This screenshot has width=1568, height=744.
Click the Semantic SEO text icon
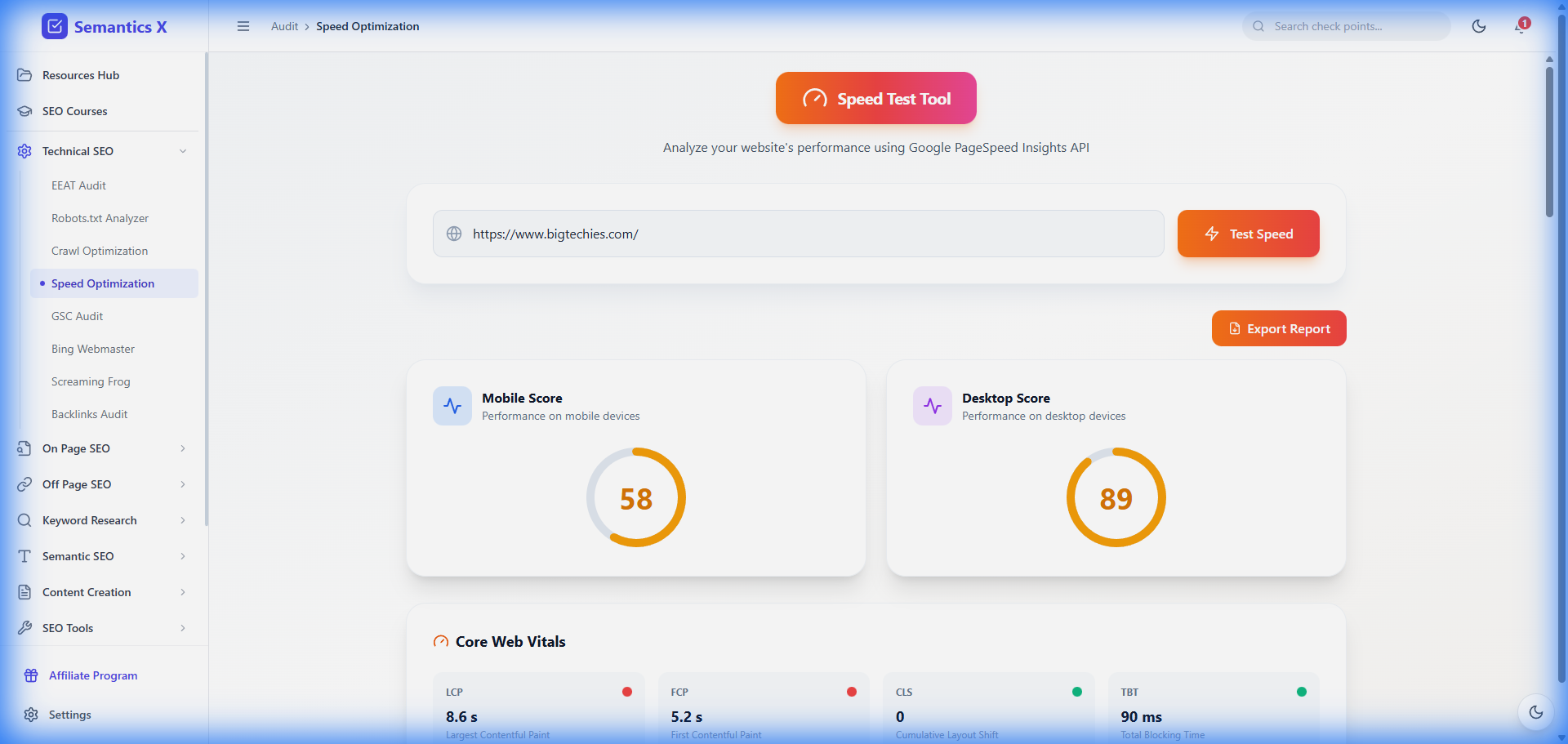[24, 556]
